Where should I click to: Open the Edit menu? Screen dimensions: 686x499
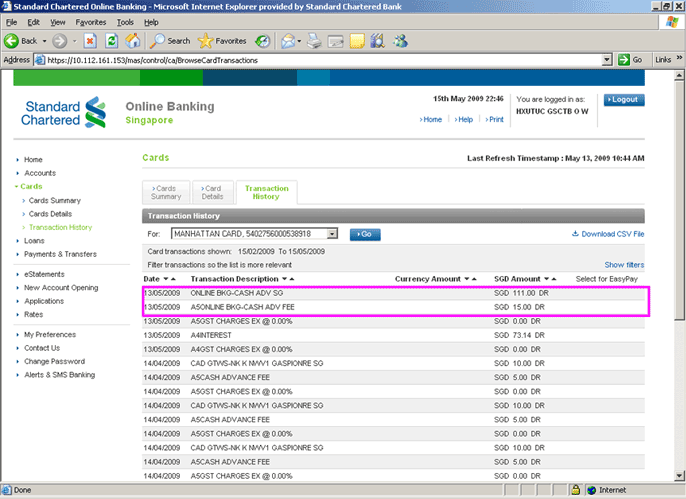pos(33,22)
